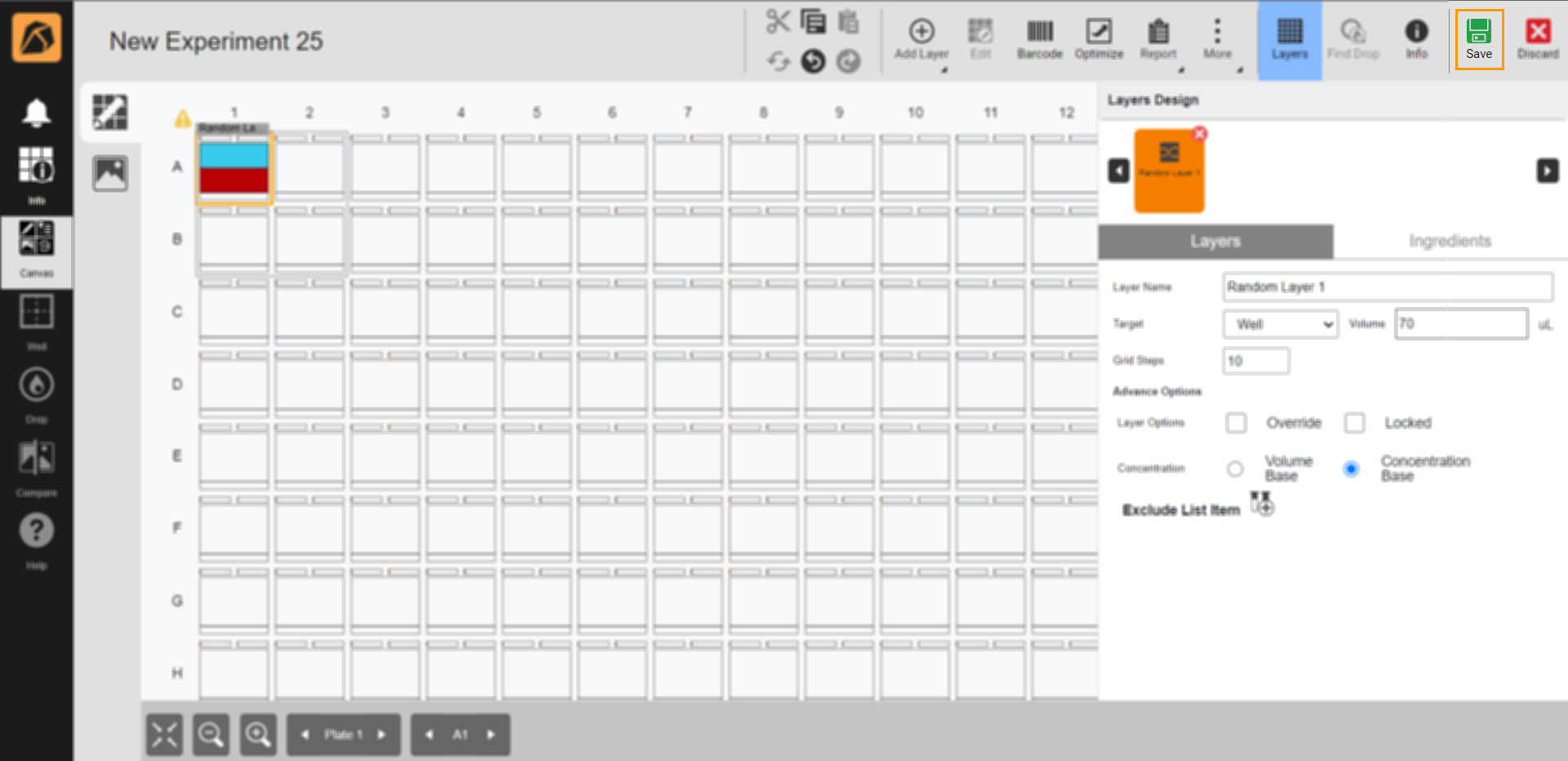Click the zoom out magnifier
The image size is (1568, 761).
[x=211, y=735]
